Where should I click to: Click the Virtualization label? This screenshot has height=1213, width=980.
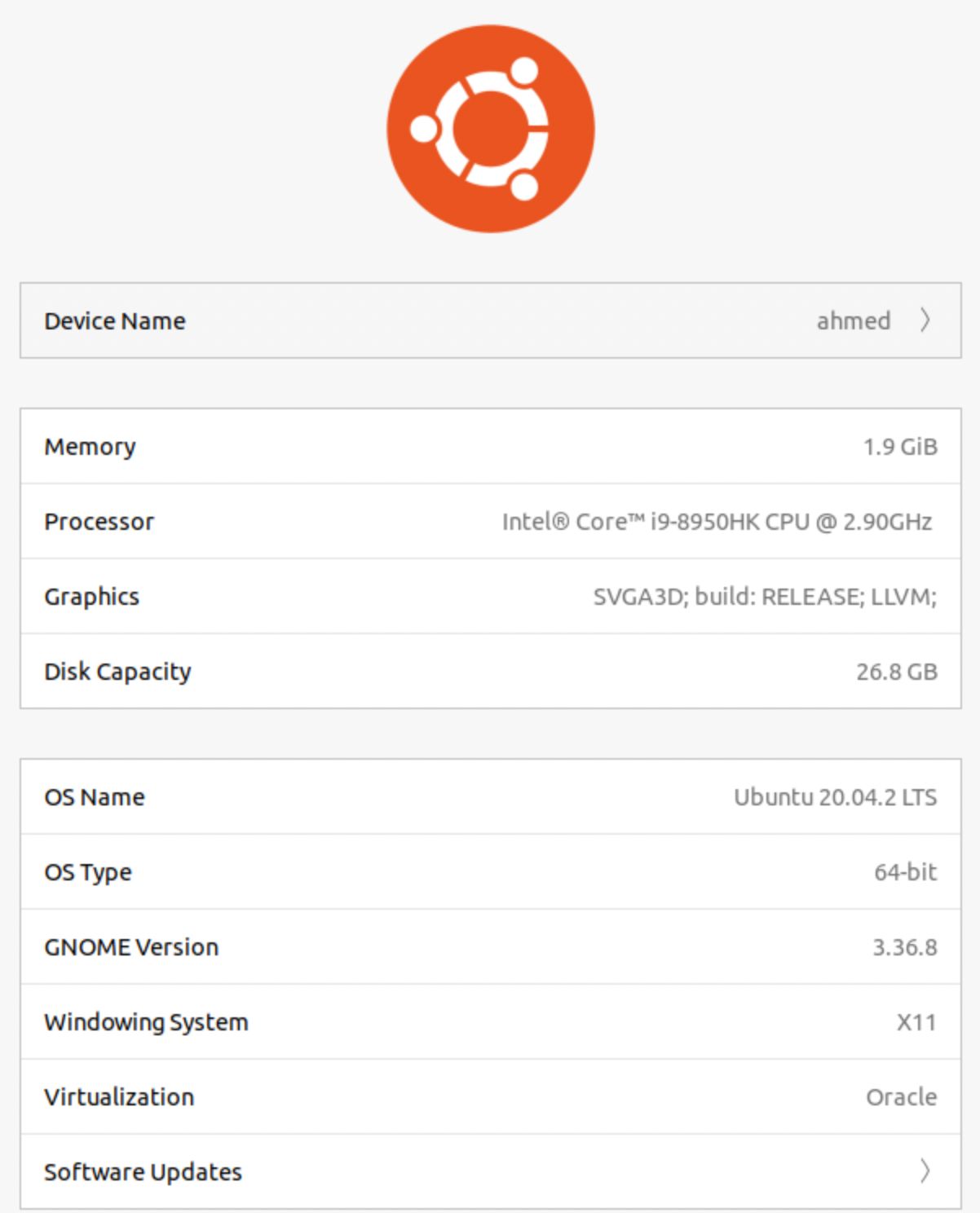(119, 1097)
